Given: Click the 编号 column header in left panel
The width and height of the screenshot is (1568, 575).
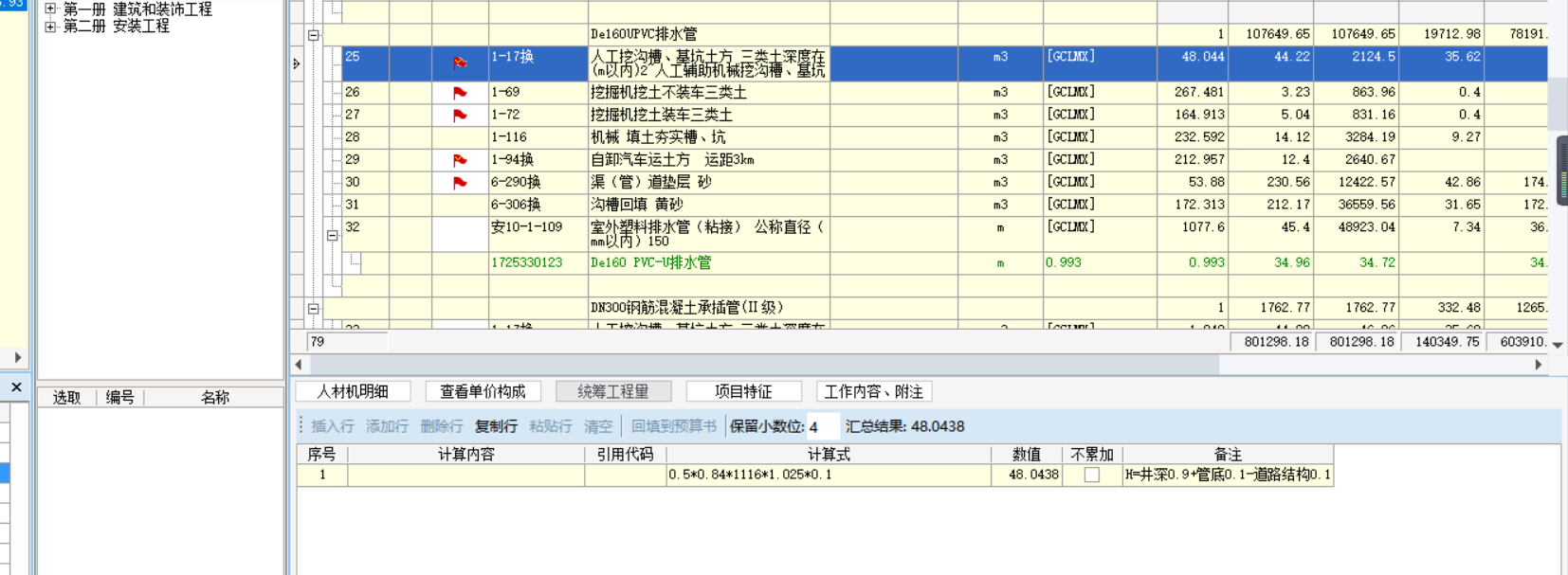Looking at the screenshot, I should click(119, 398).
